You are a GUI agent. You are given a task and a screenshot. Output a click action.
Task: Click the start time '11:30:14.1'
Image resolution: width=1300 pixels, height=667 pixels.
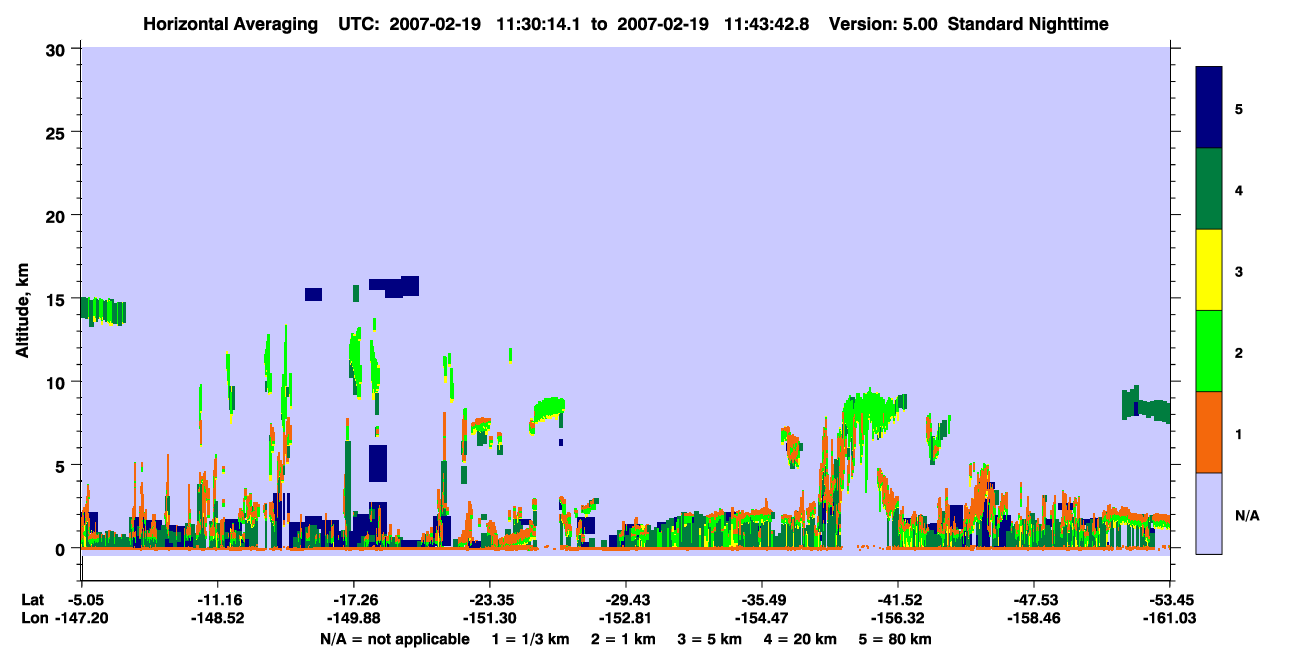[540, 23]
